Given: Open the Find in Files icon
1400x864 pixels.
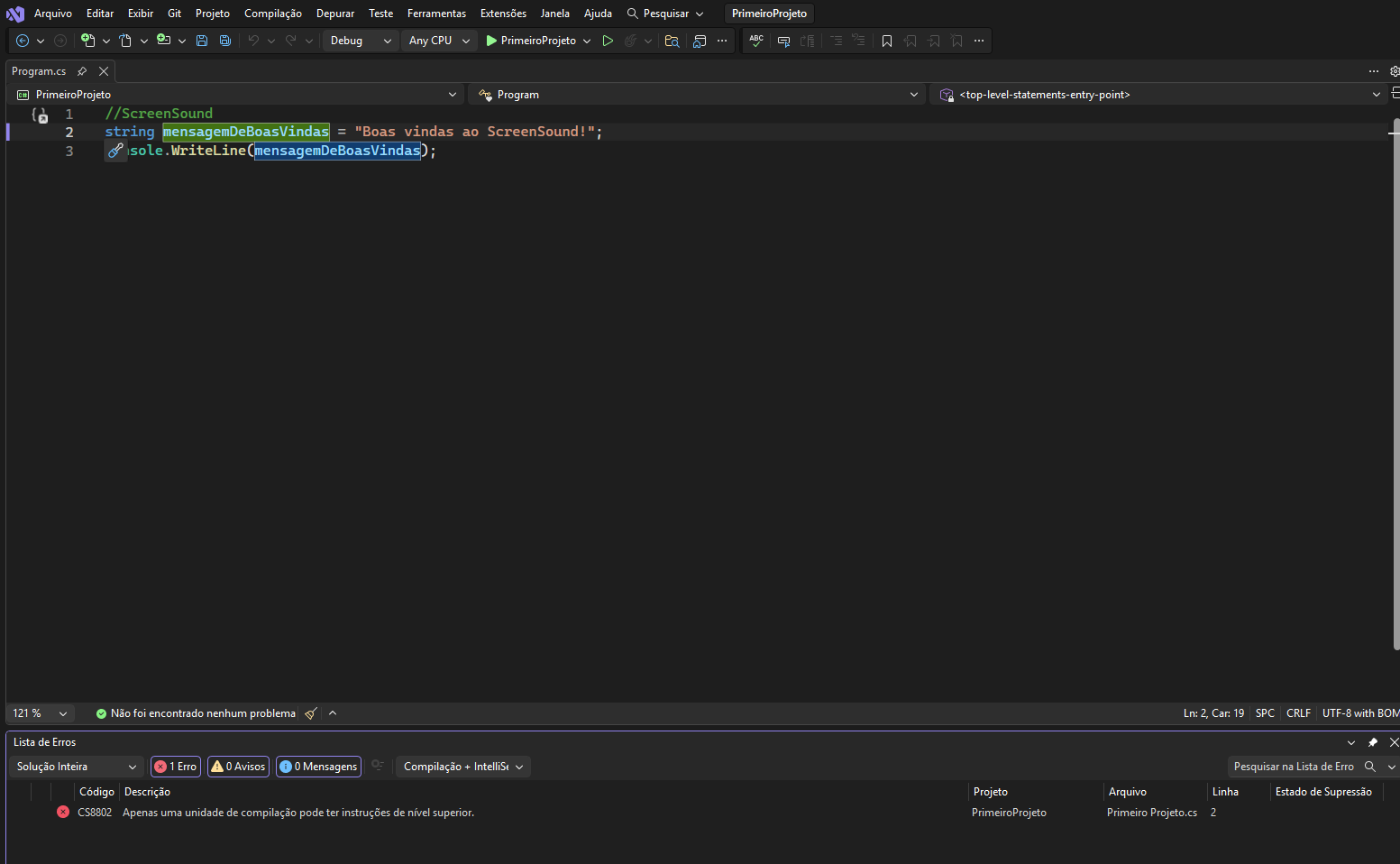Looking at the screenshot, I should (672, 41).
